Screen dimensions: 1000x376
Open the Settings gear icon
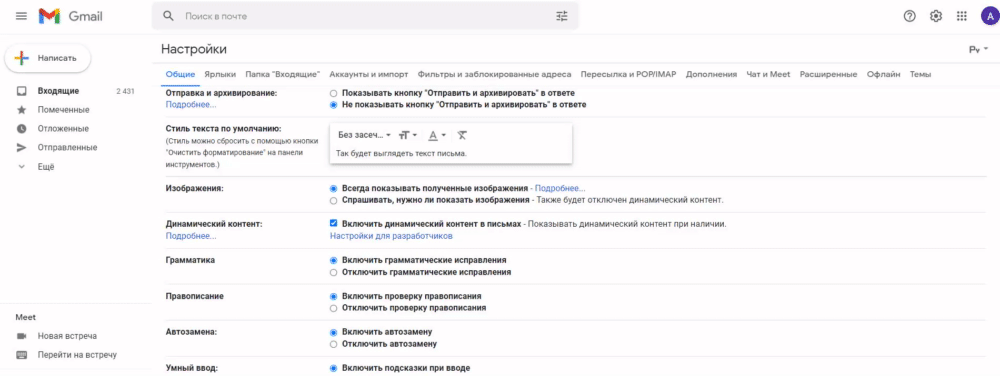(936, 17)
